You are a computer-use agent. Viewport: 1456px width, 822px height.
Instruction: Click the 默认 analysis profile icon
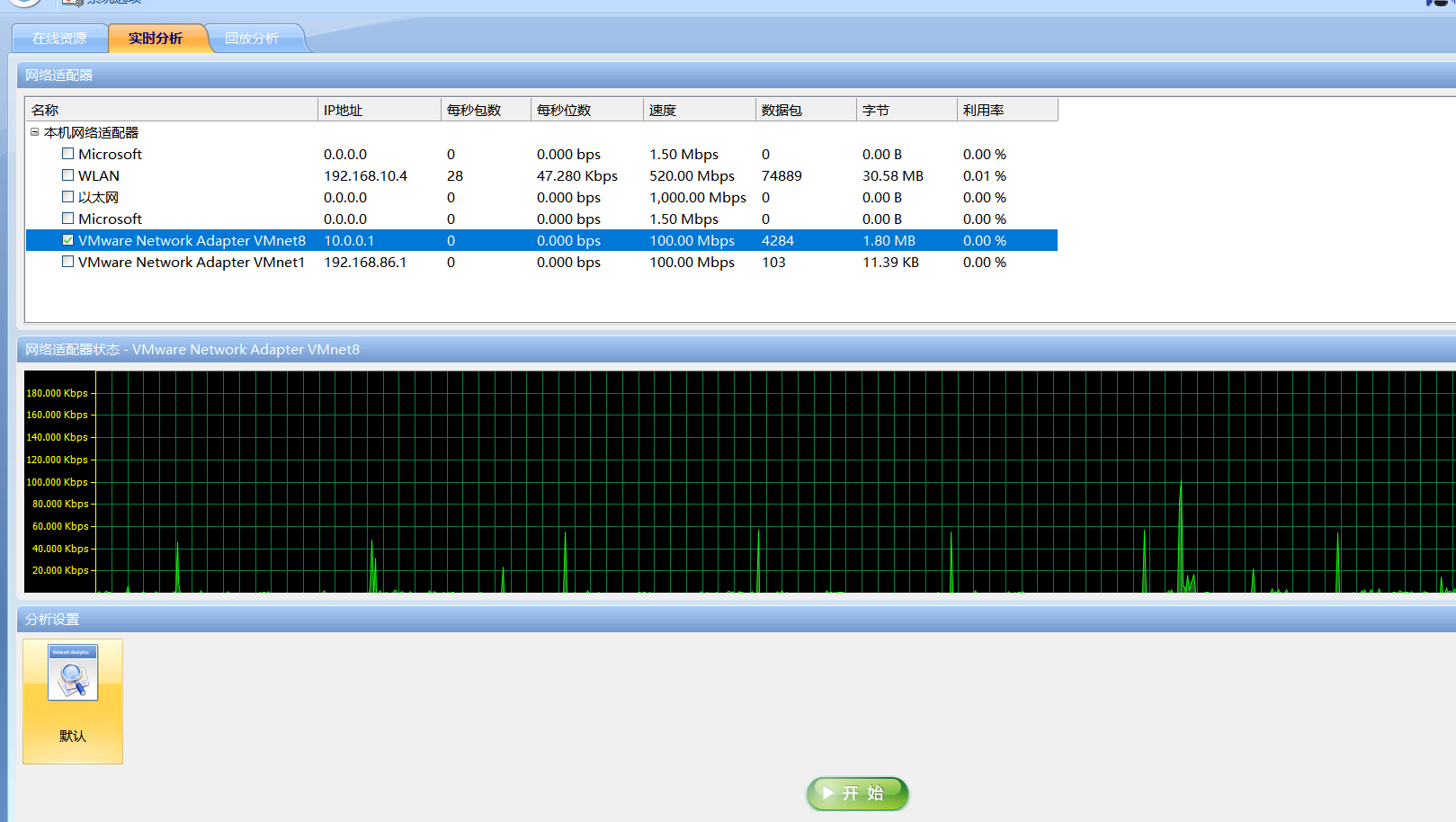point(73,701)
